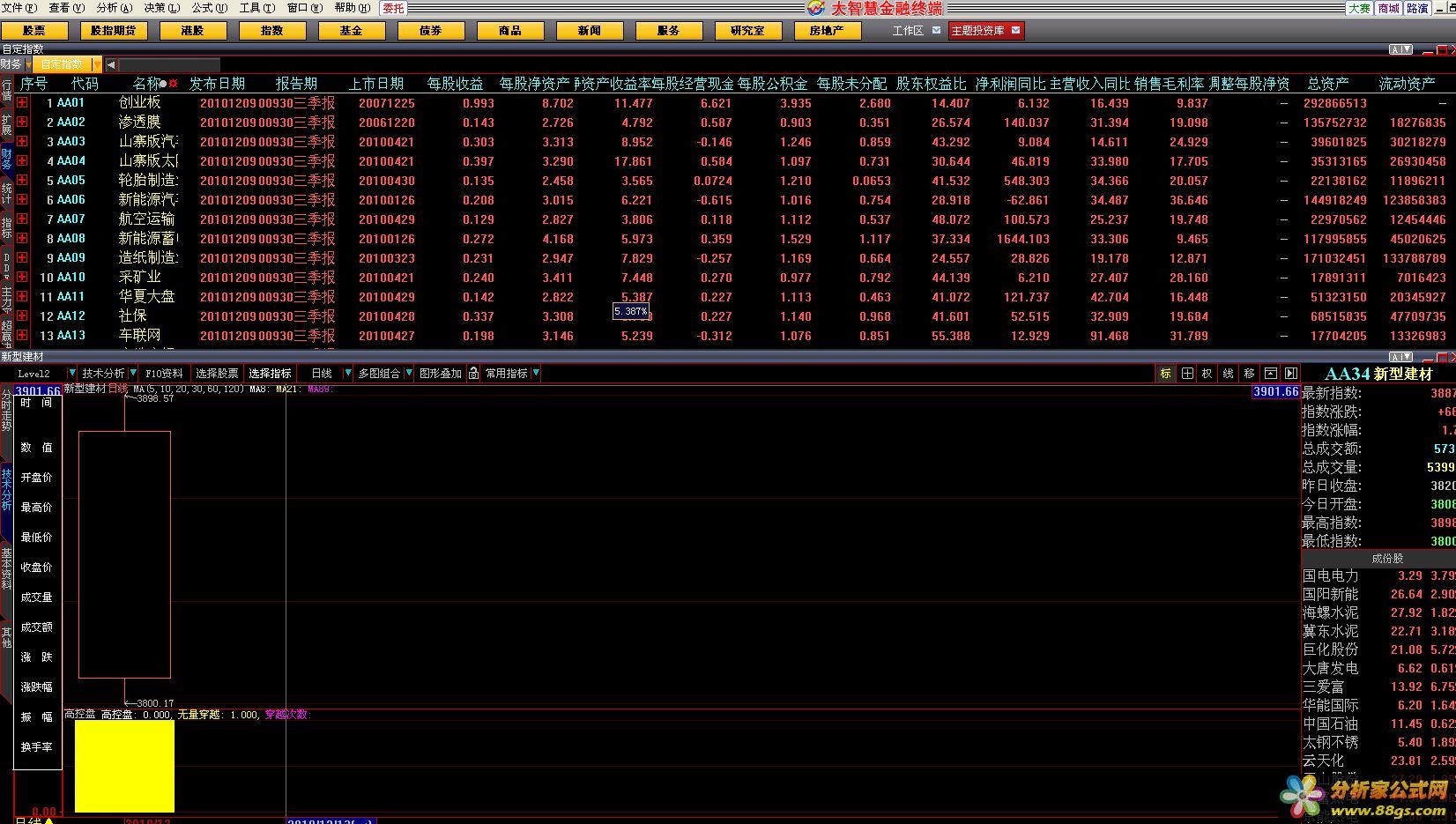
Task: Click the red plus icon for row AA08
Action: coord(22,239)
